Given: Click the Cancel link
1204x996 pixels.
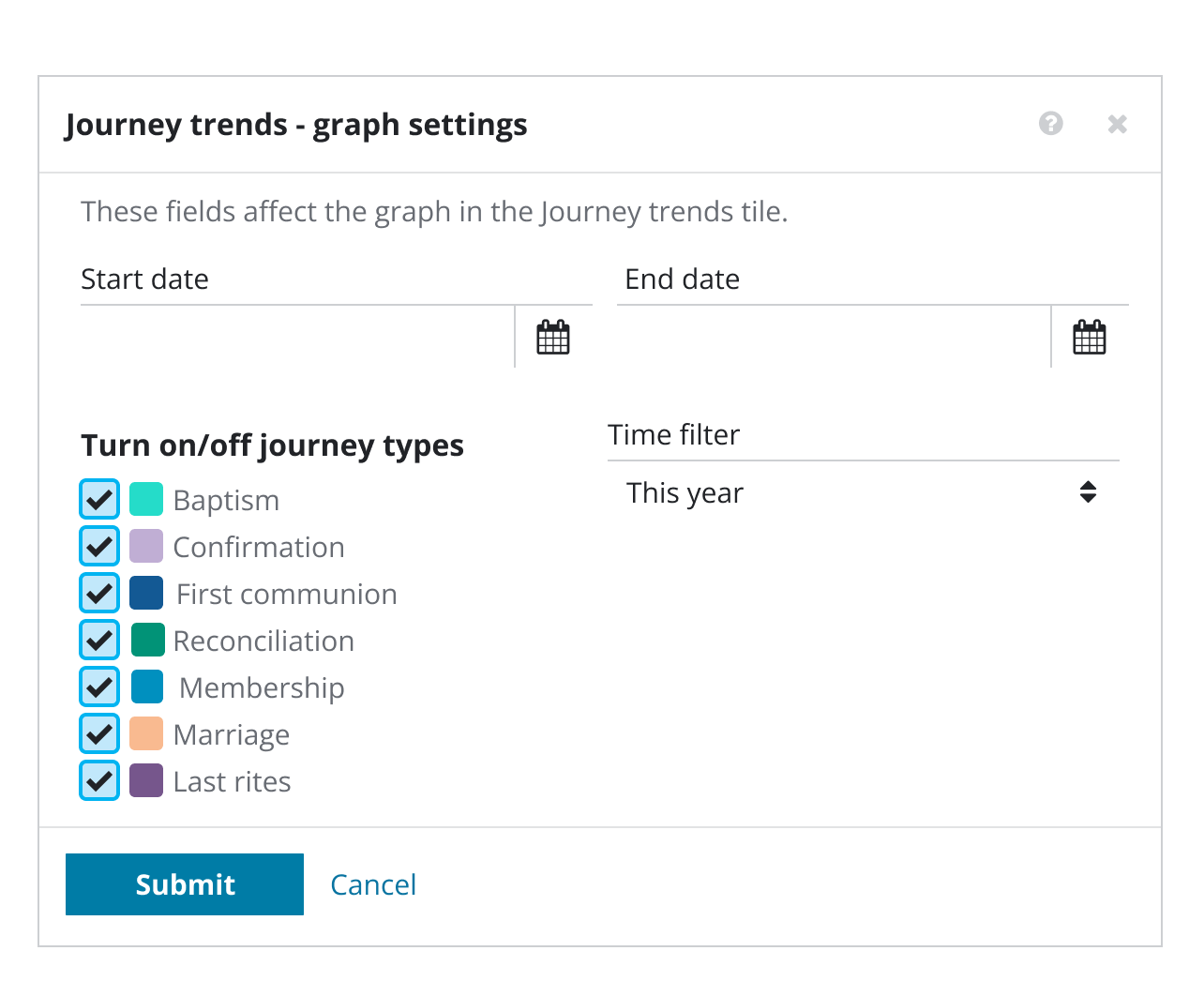Looking at the screenshot, I should pos(373,884).
